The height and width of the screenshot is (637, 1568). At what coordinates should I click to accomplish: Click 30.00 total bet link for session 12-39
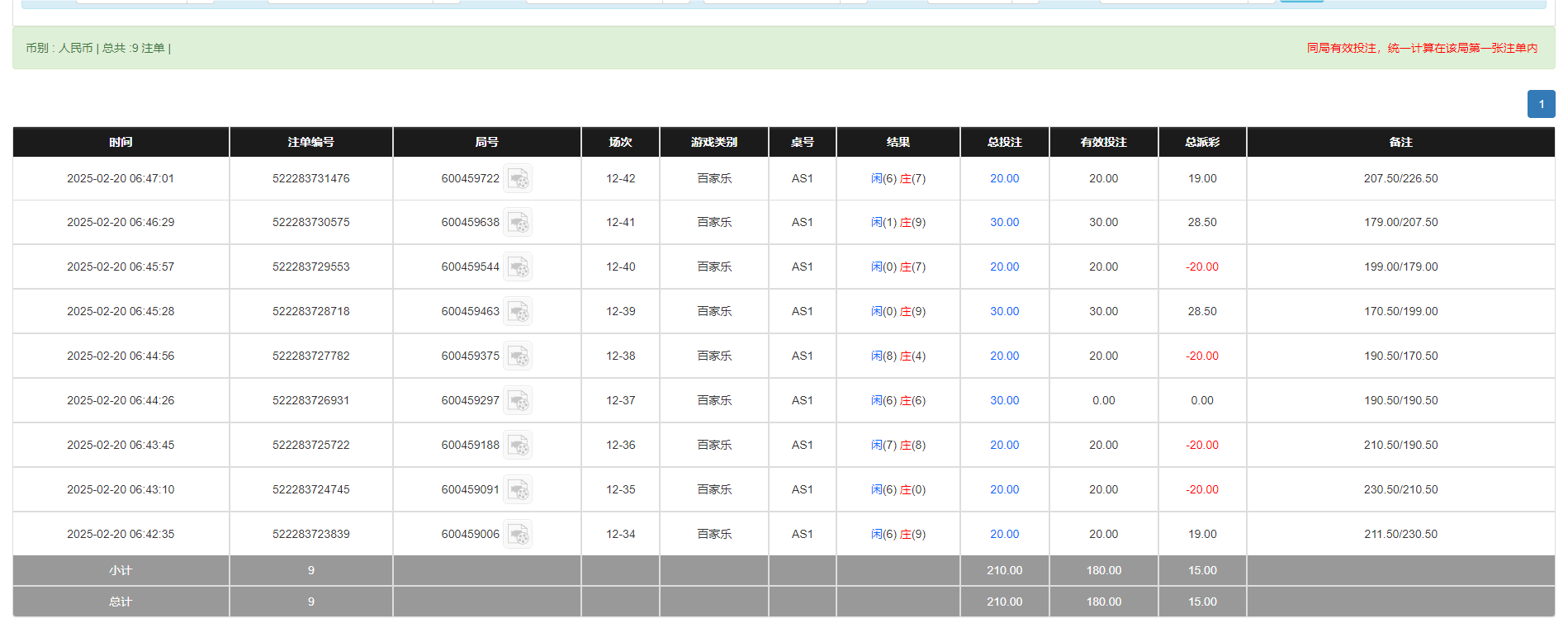(x=1004, y=312)
